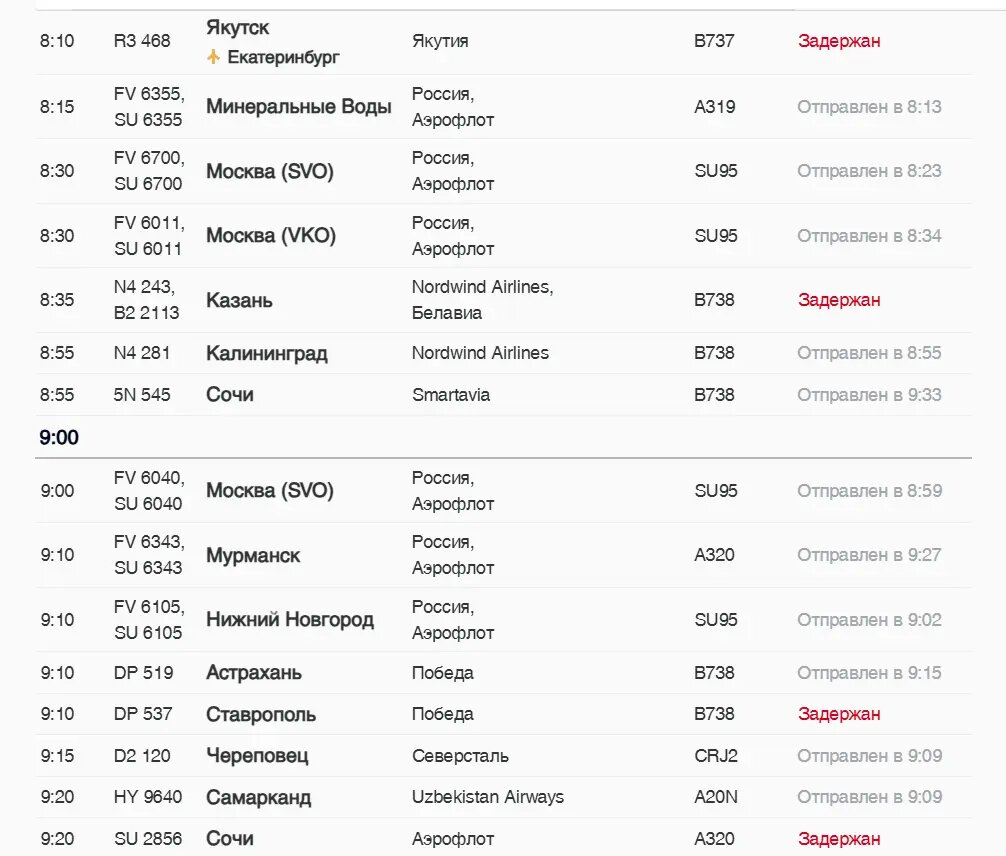Click the airplane icon beside Екатеринбург
The width and height of the screenshot is (1006, 856).
[x=213, y=57]
